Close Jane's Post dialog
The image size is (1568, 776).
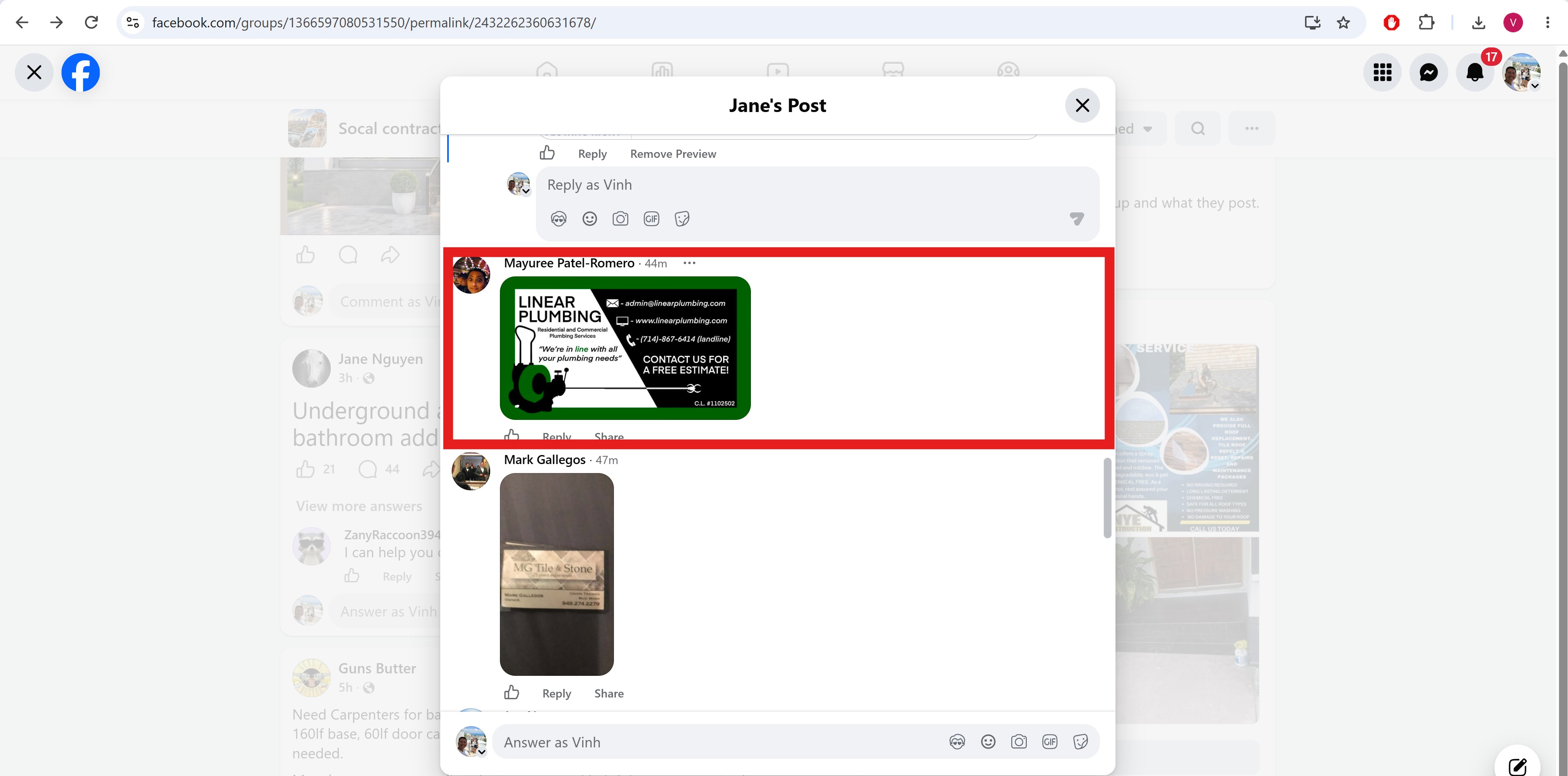[x=1082, y=105]
